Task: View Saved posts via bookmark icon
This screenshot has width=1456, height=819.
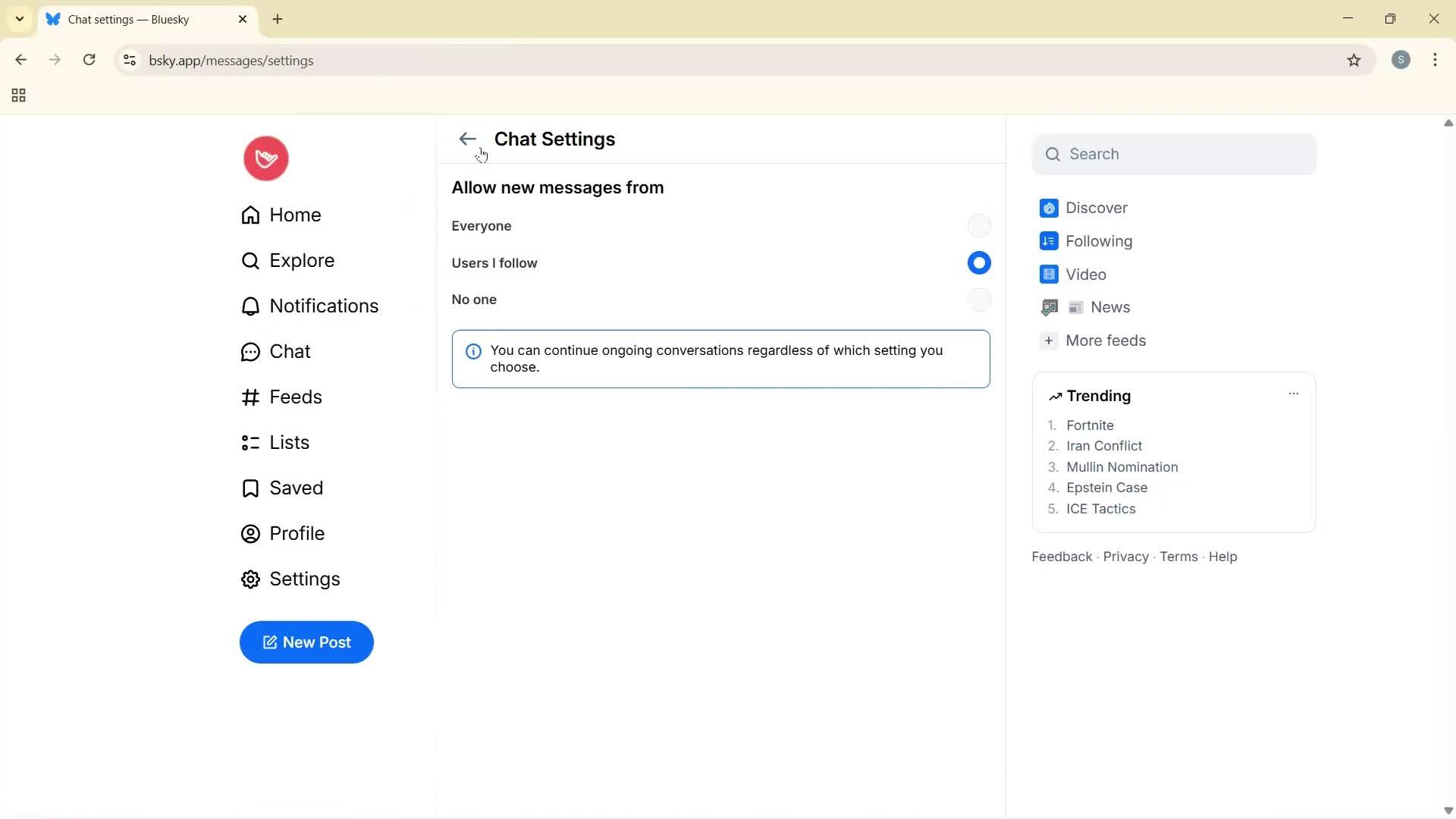Action: [x=250, y=488]
